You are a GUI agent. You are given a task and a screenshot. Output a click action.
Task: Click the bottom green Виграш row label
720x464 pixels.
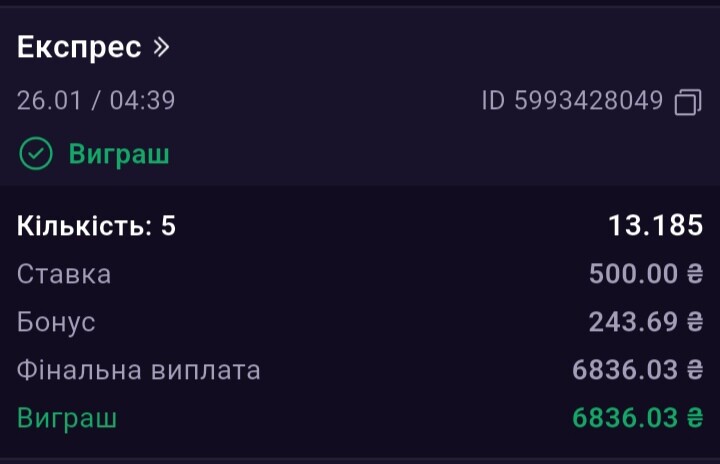pyautogui.click(x=67, y=418)
